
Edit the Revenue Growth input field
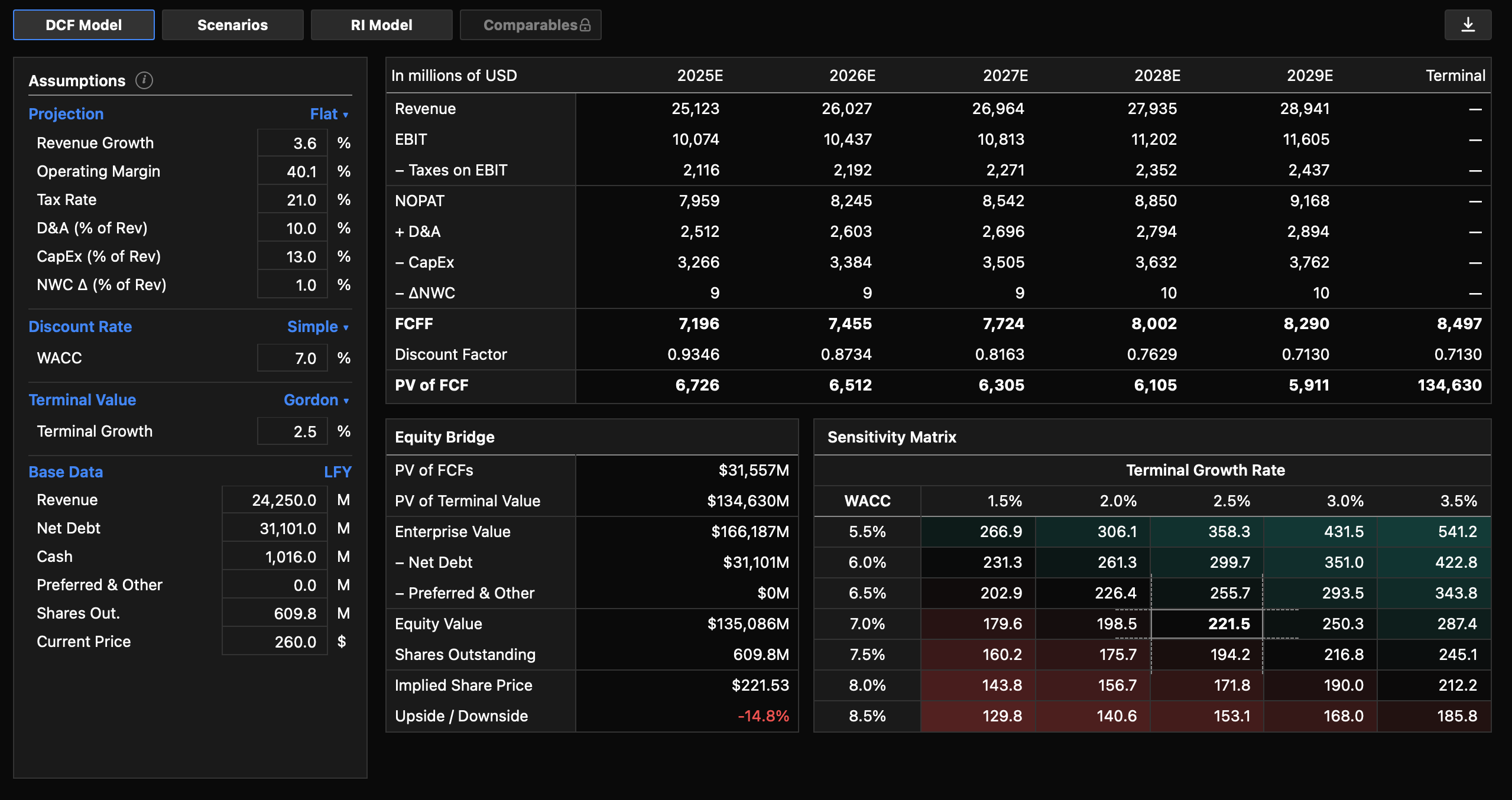pos(293,142)
